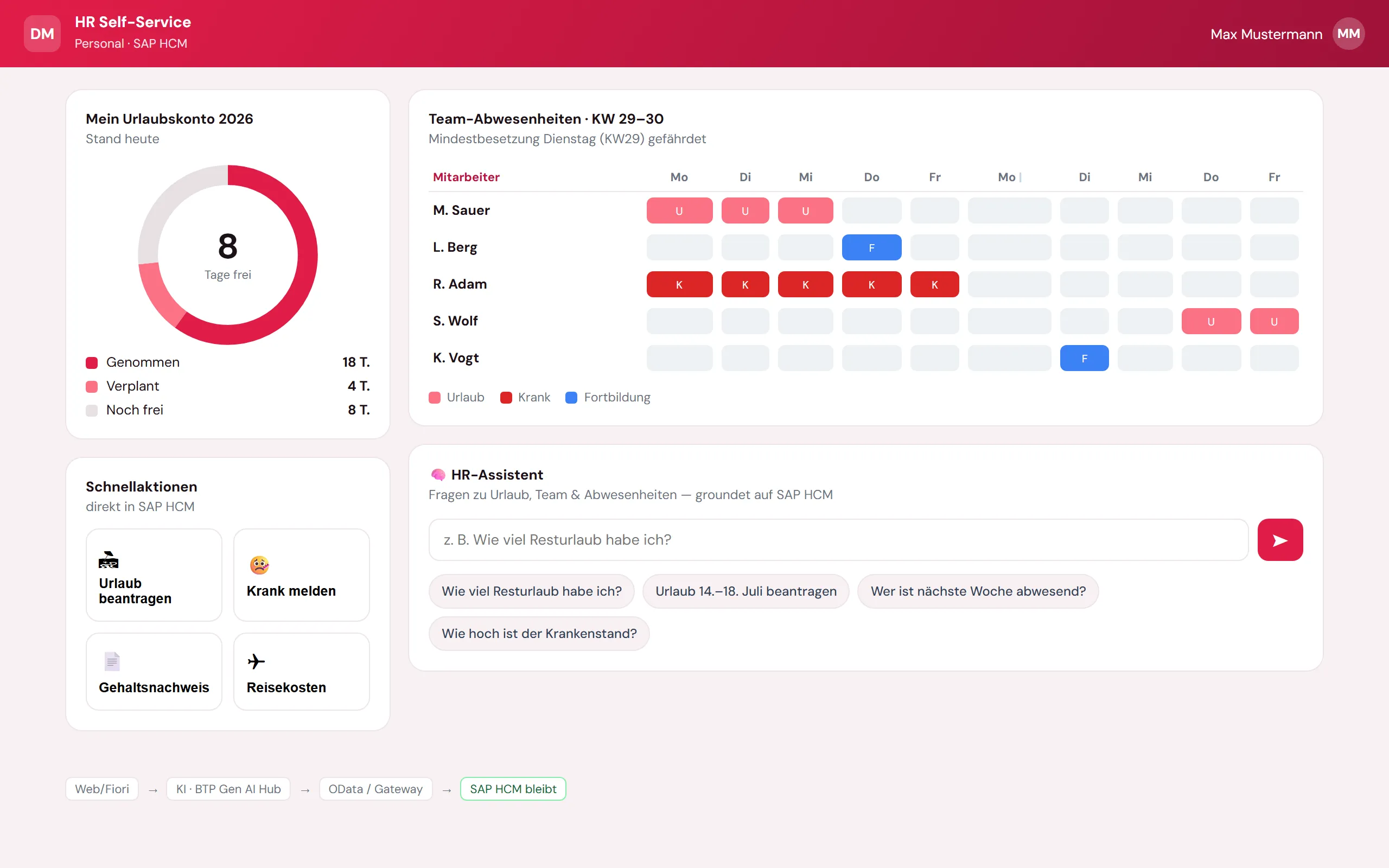Click the HR-Assistent brain icon
The image size is (1389, 868).
438,475
